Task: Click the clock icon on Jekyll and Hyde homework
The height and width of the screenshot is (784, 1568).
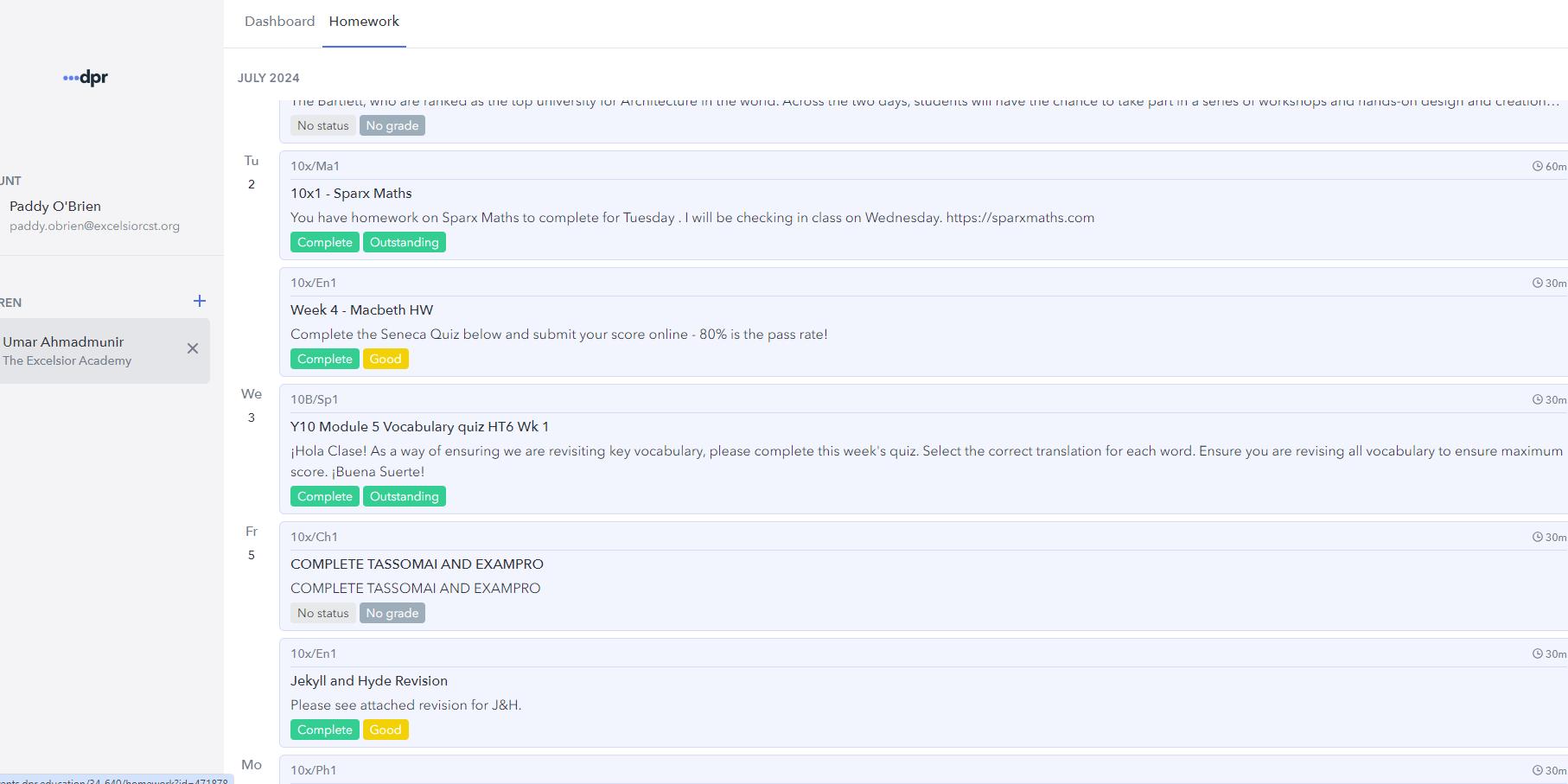Action: click(x=1538, y=653)
